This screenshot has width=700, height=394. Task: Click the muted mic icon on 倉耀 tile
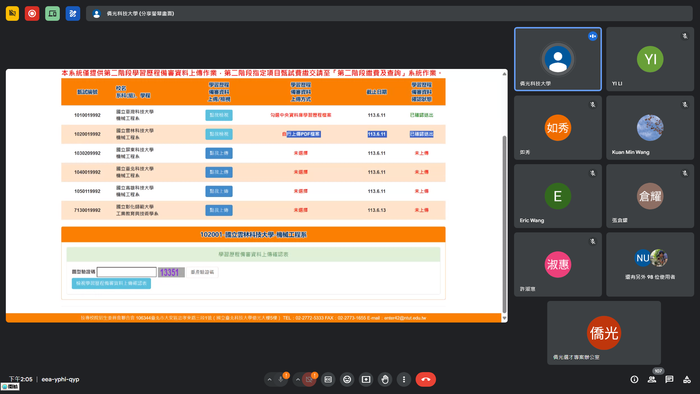point(684,173)
